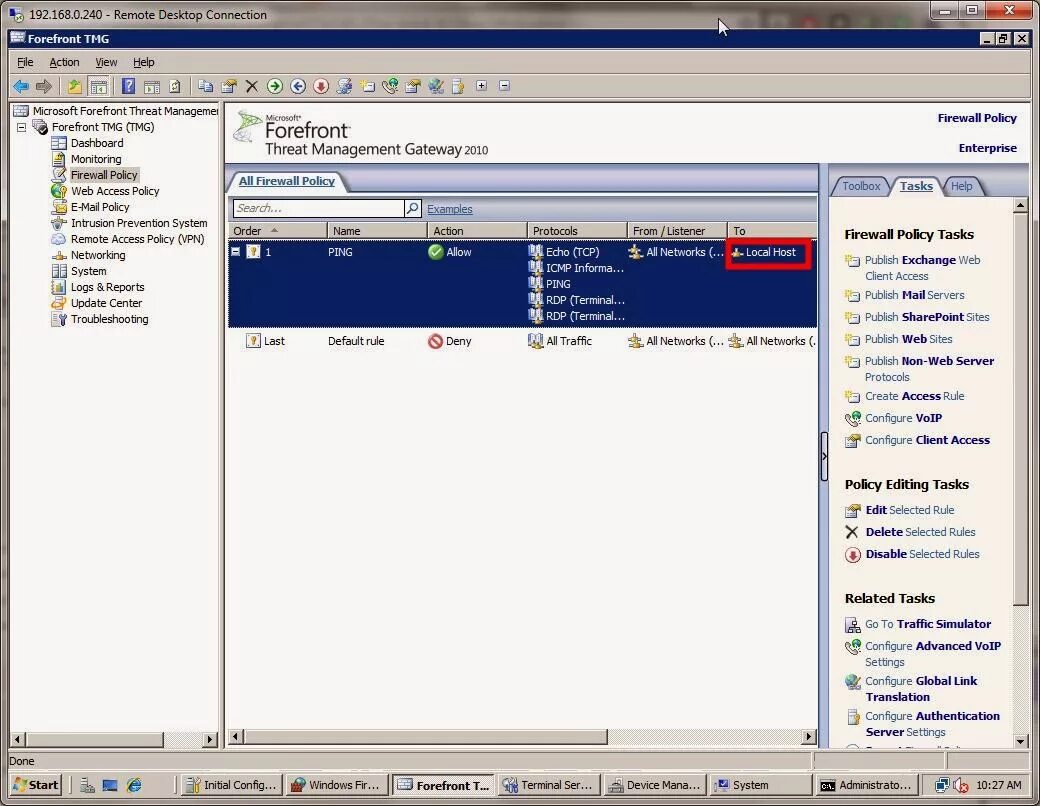Open the Action menu
This screenshot has width=1040, height=806.
pos(64,62)
